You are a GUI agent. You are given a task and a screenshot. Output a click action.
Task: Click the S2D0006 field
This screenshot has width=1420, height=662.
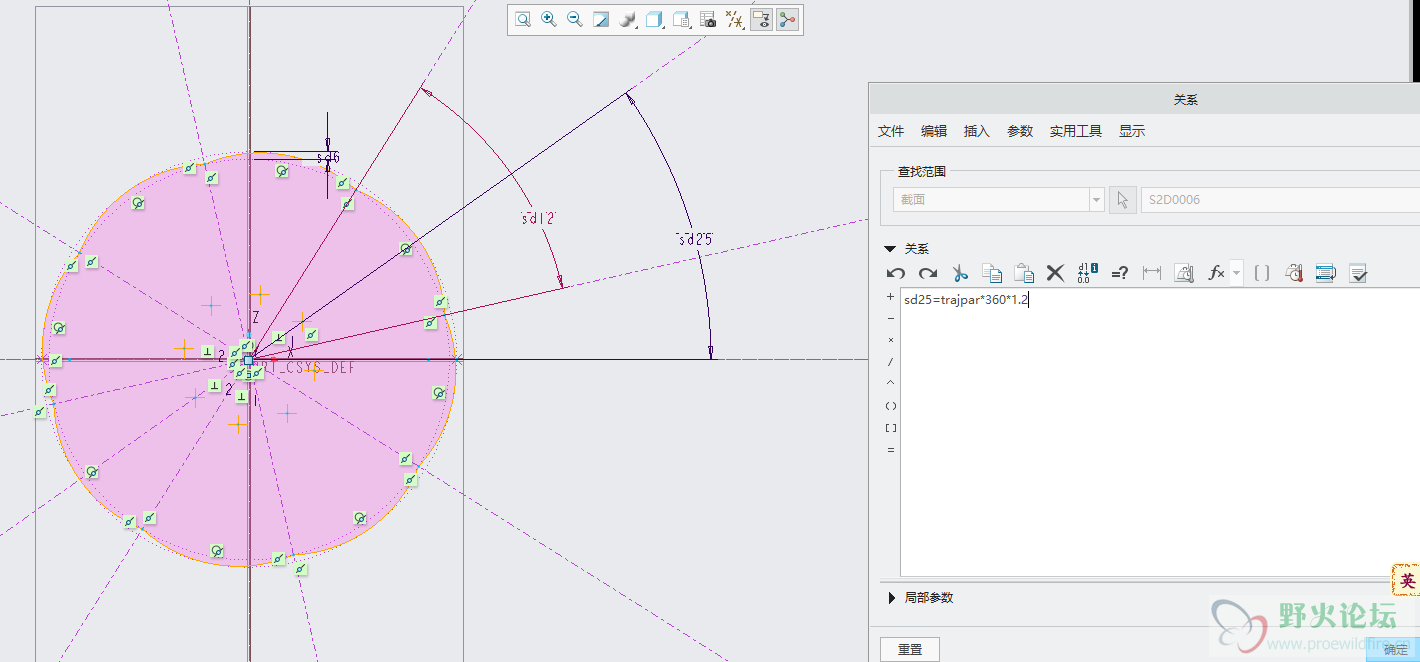click(x=1280, y=199)
